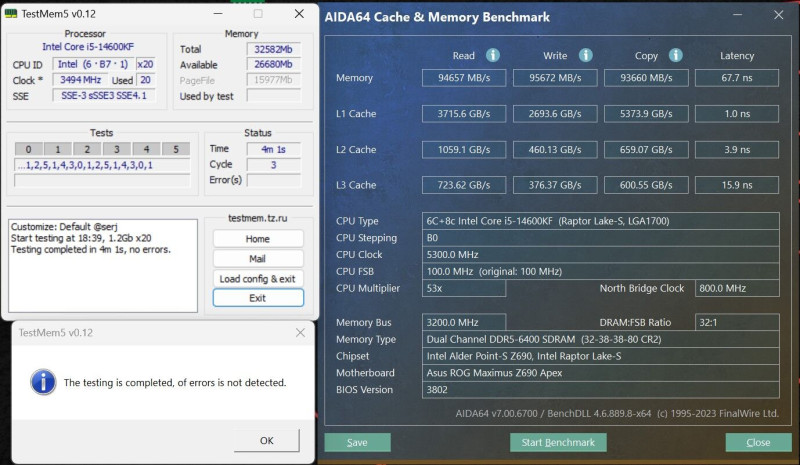Click L2 Cache latency 3.9 ns
This screenshot has width=800, height=465.
(737, 150)
